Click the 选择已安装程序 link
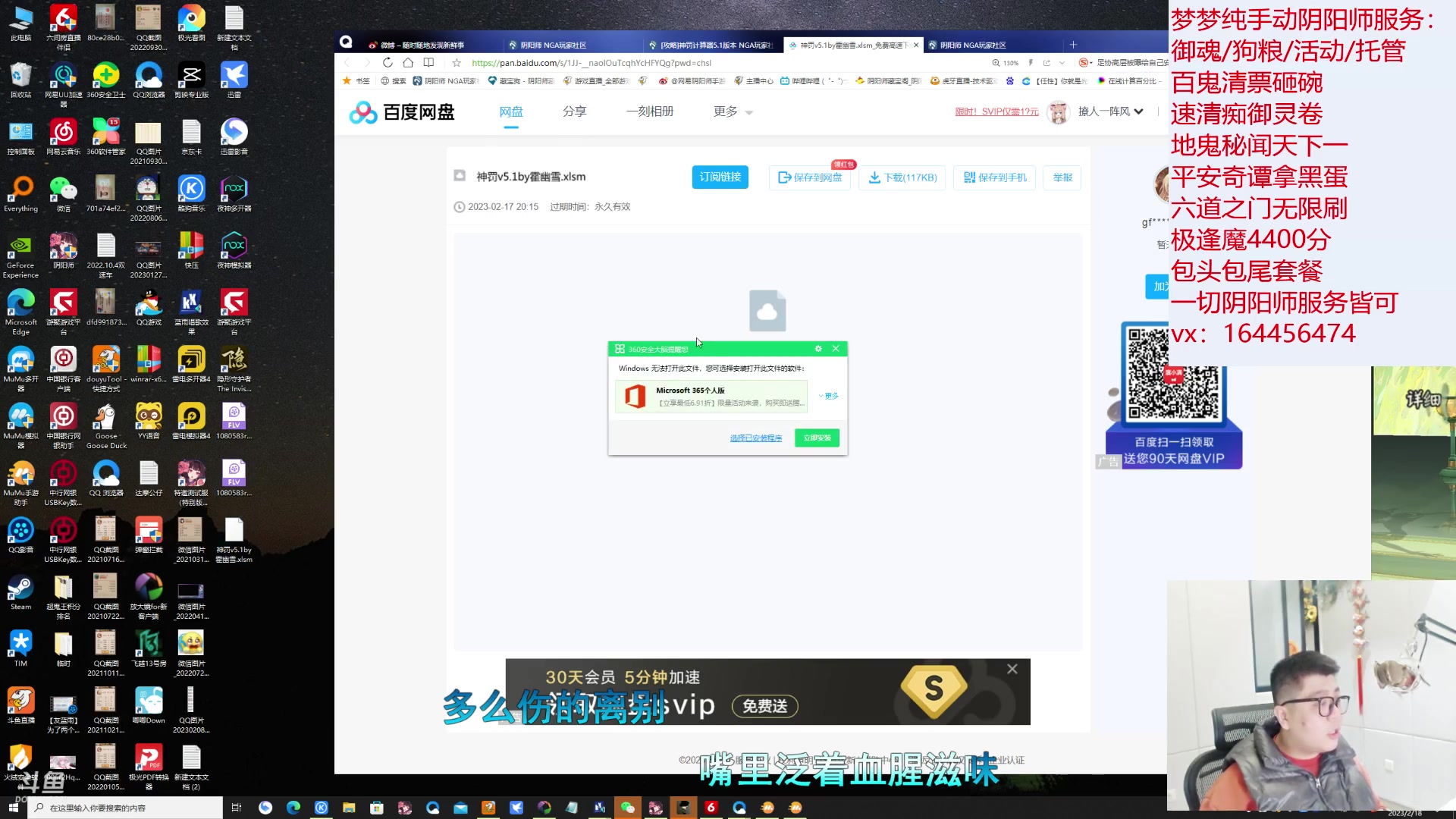This screenshot has height=819, width=1456. (755, 438)
